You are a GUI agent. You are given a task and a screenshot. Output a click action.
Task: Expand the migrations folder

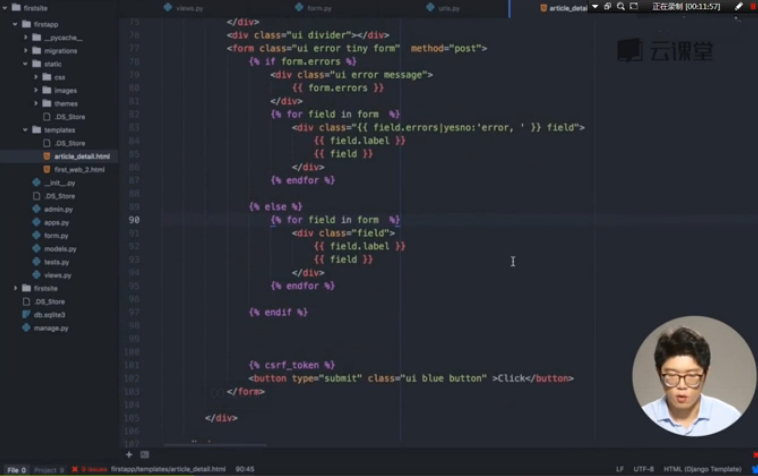[x=26, y=50]
